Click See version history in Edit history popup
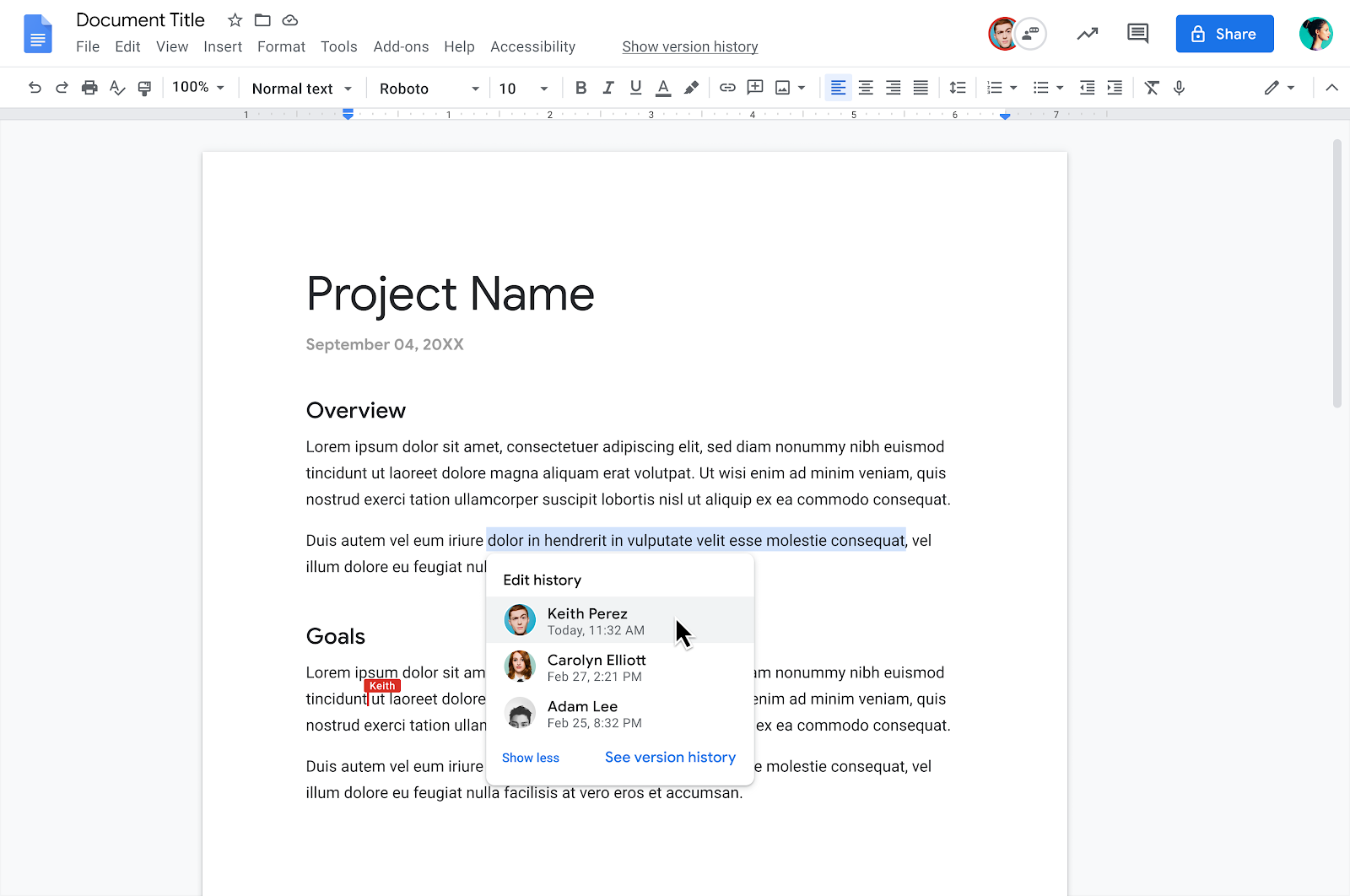1350x896 pixels. pyautogui.click(x=669, y=757)
